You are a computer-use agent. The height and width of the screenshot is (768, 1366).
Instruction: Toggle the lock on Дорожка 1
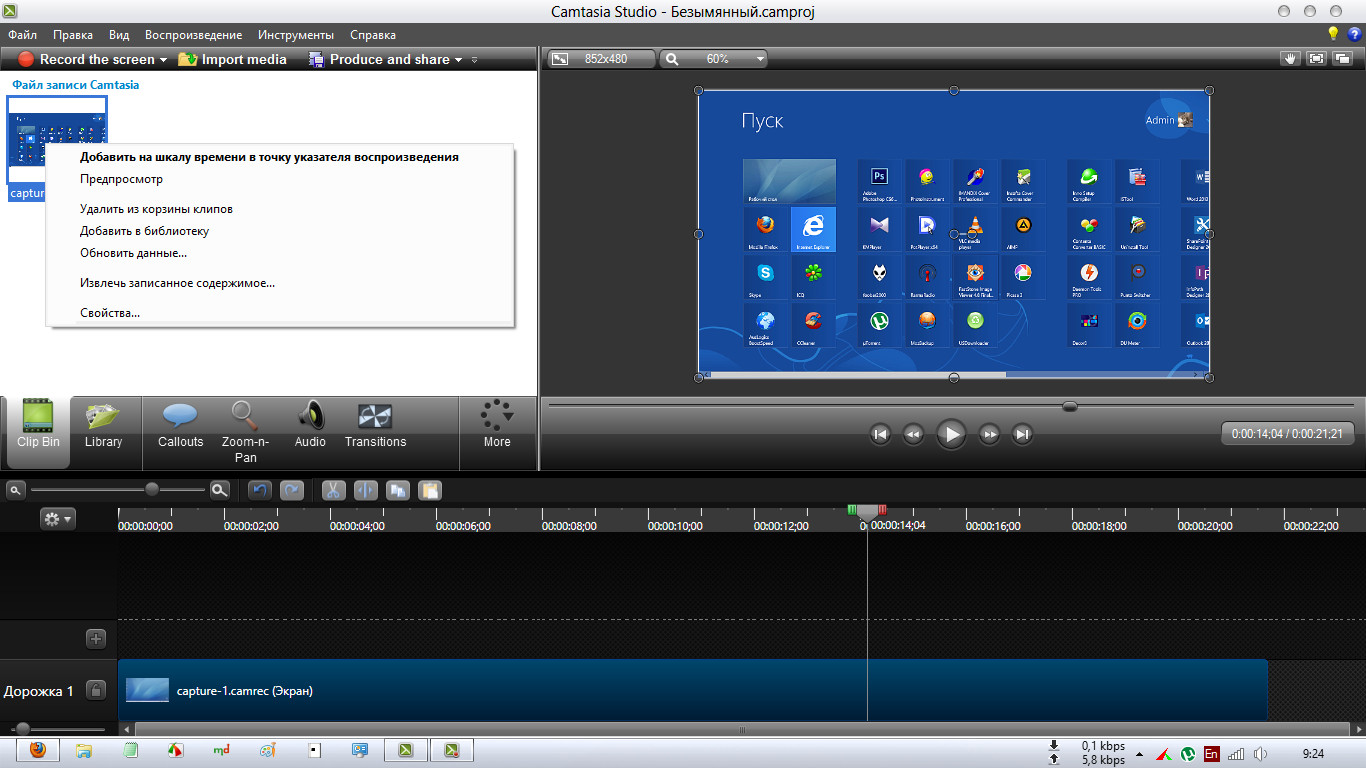[96, 690]
